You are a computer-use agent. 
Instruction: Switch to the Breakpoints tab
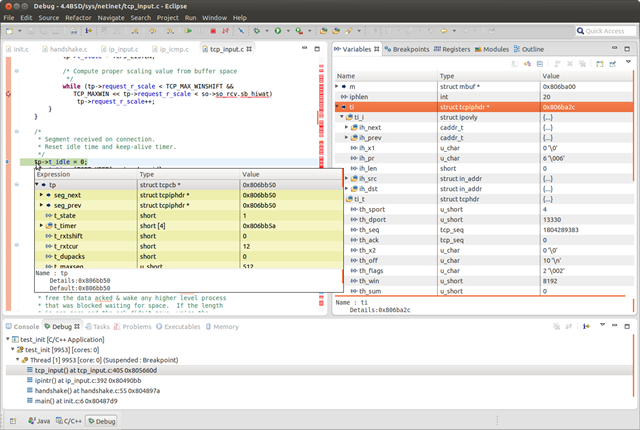407,49
